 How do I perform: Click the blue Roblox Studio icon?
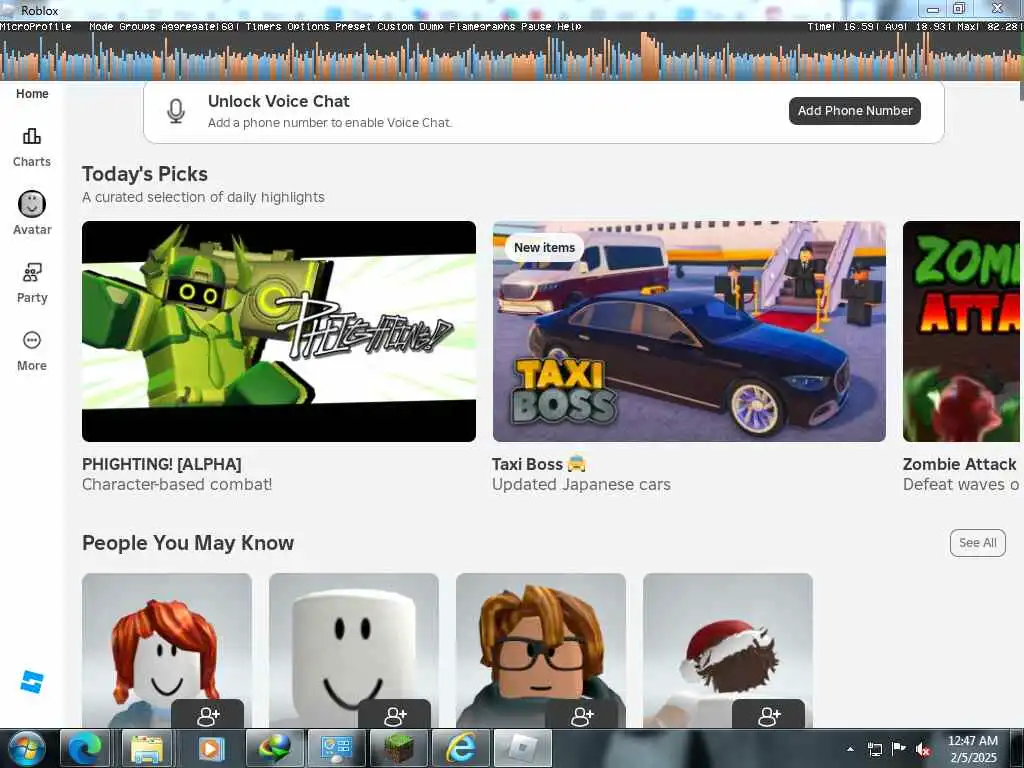point(31,681)
